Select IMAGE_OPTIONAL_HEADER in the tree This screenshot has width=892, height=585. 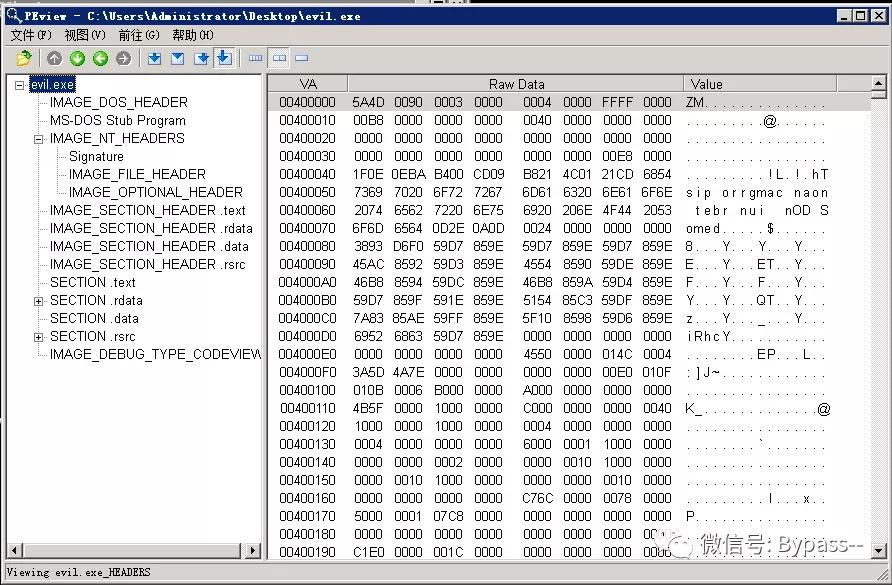[156, 192]
